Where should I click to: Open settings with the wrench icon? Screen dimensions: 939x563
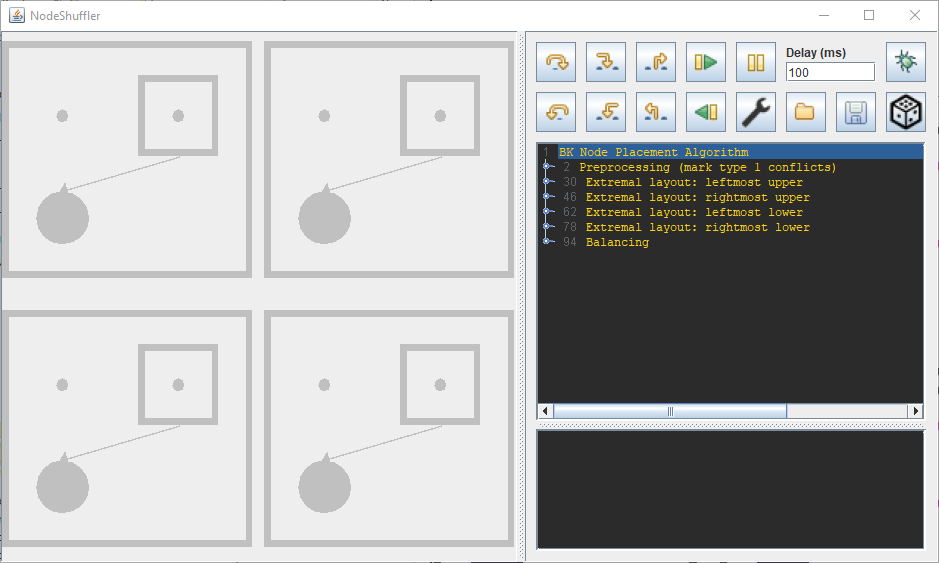click(756, 112)
